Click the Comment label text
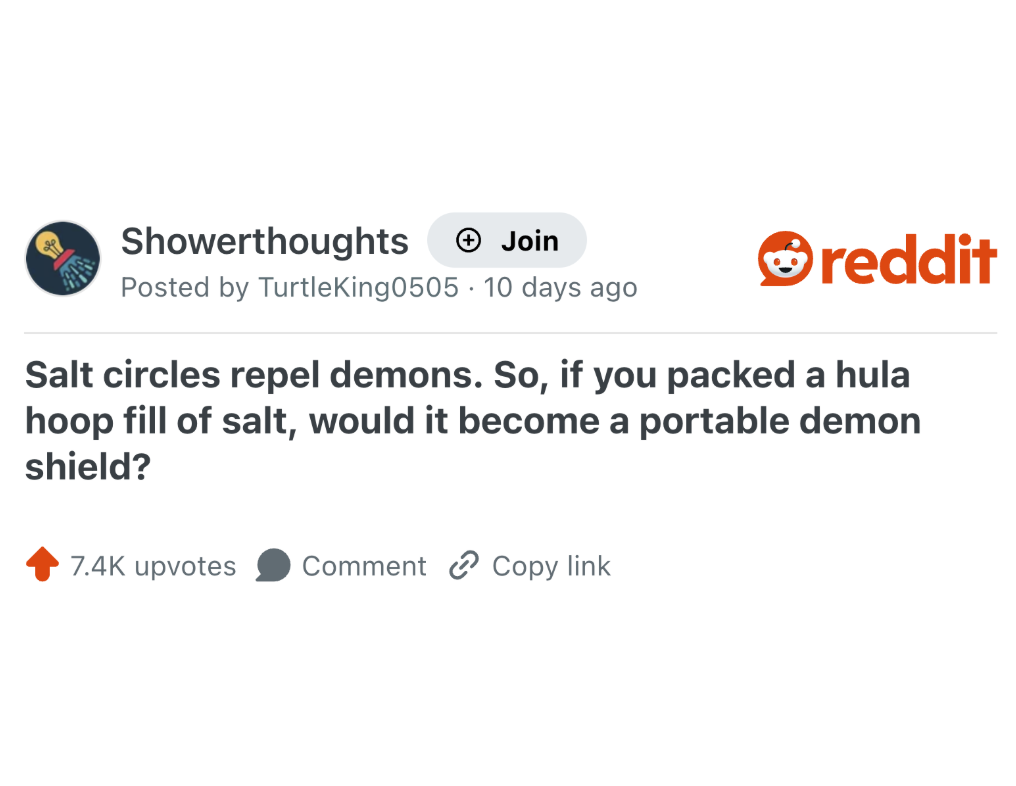Screen dimensions: 1016x786 tap(364, 566)
